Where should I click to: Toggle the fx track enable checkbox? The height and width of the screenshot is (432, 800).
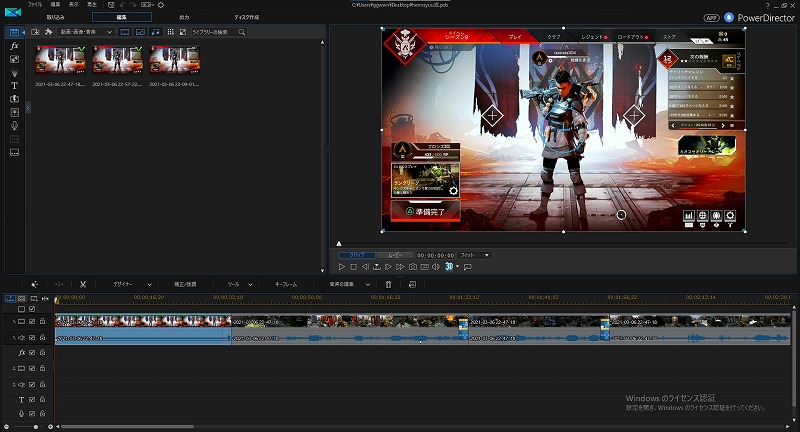(x=32, y=352)
